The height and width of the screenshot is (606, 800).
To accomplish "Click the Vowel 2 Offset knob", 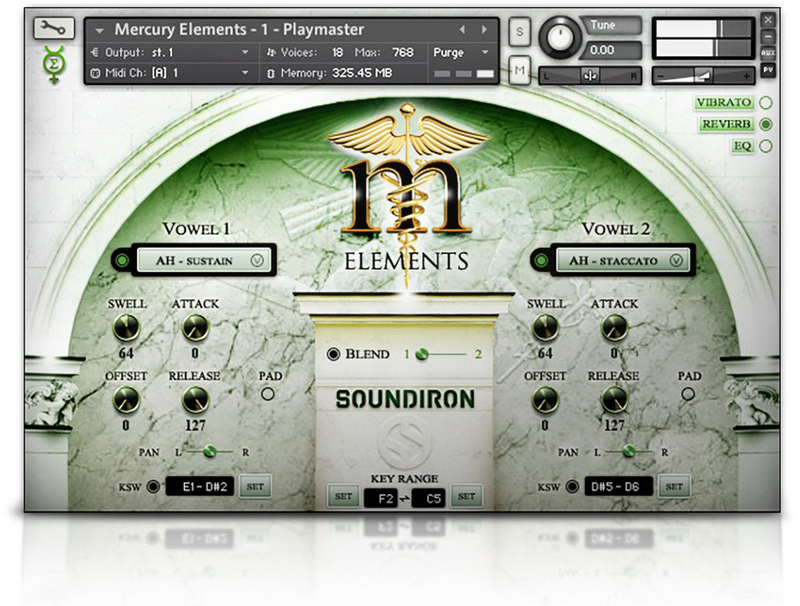I will click(545, 399).
